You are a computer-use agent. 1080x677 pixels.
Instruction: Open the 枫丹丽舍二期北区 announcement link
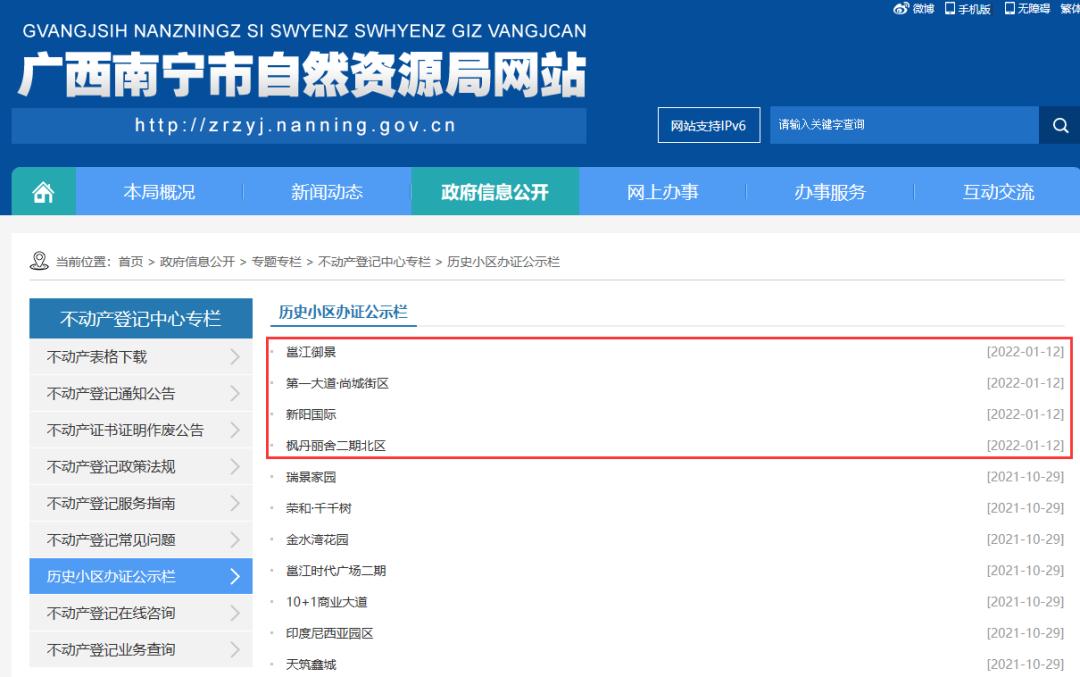pyautogui.click(x=335, y=444)
